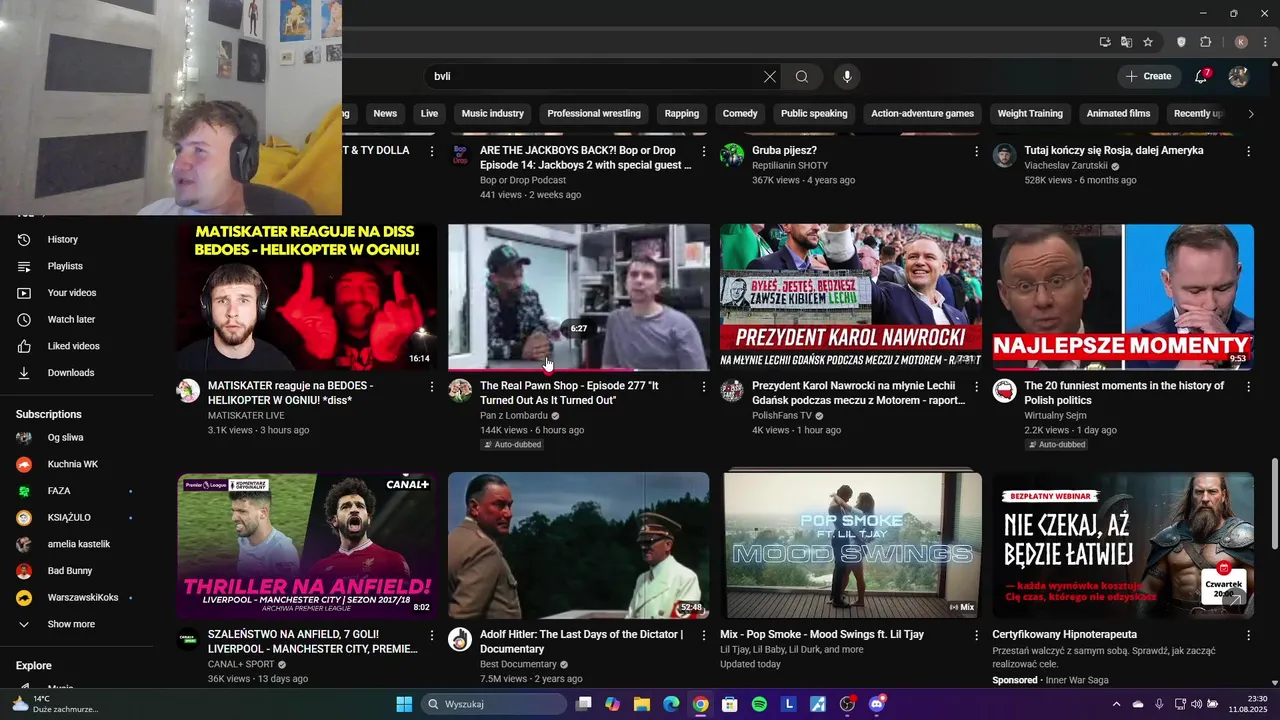Open options for Gruba pijesz? video
The image size is (1280, 720).
(x=976, y=152)
